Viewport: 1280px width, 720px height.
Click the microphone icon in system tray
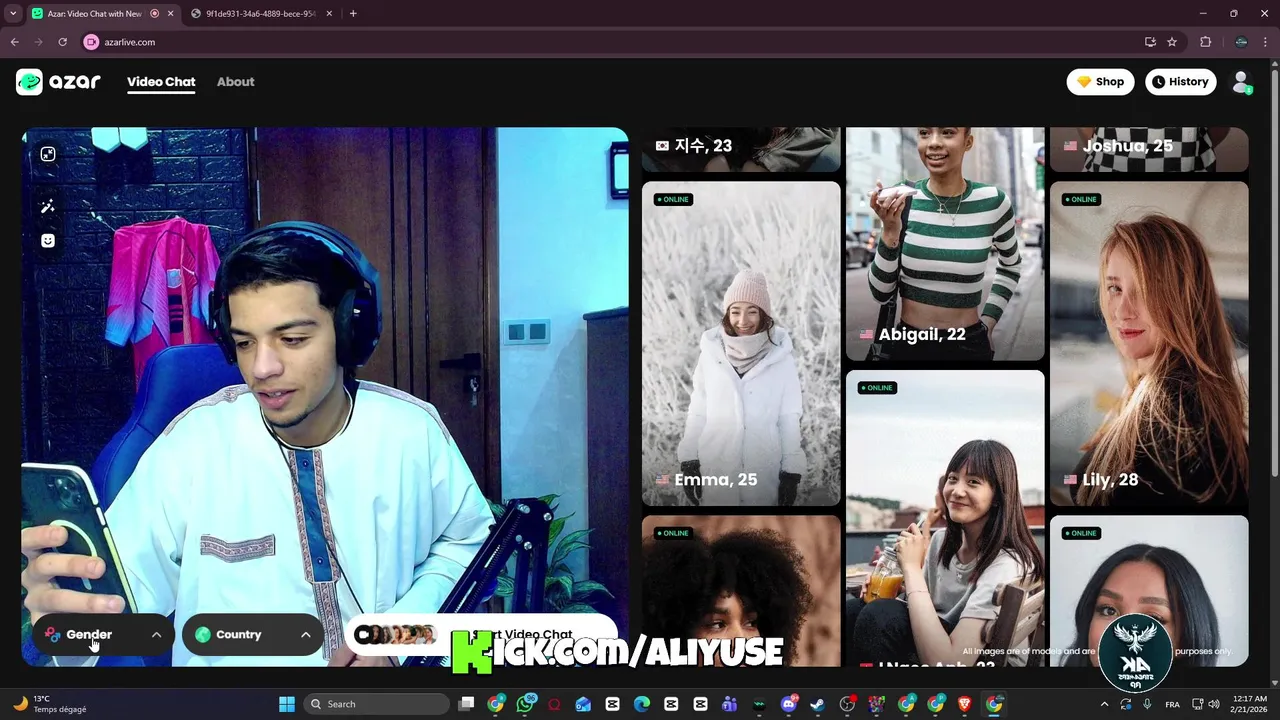click(x=1147, y=704)
